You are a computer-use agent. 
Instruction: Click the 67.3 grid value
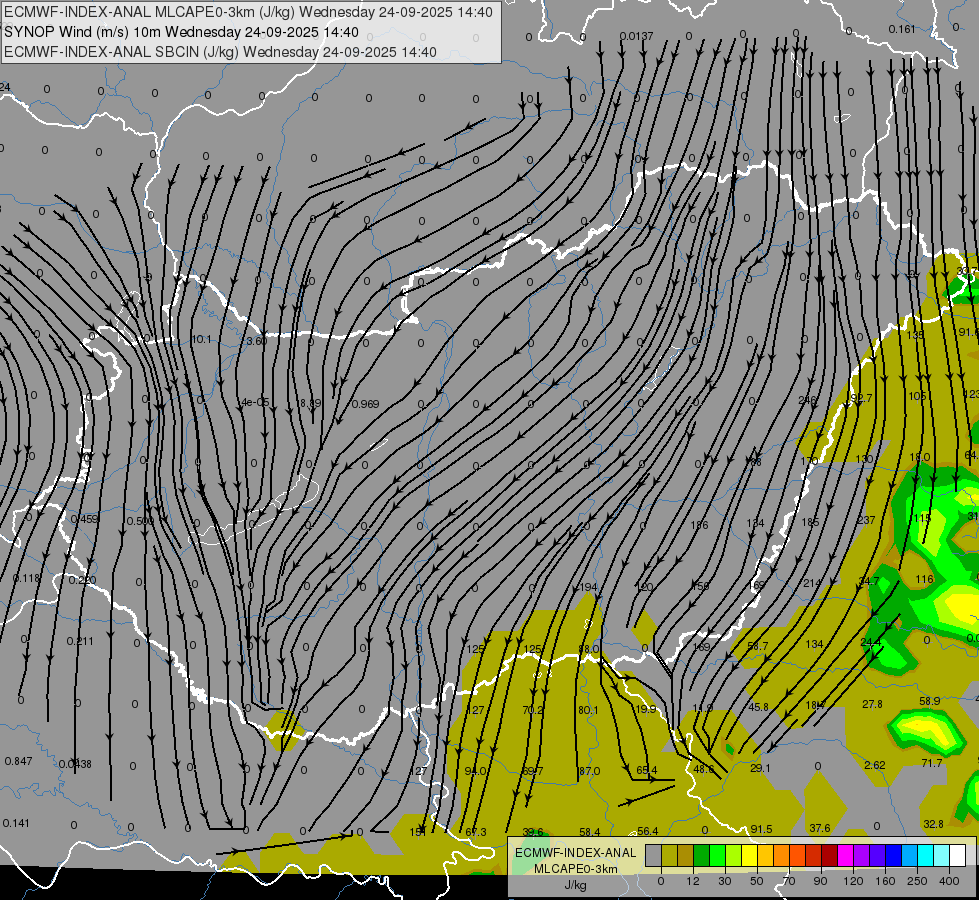476,832
